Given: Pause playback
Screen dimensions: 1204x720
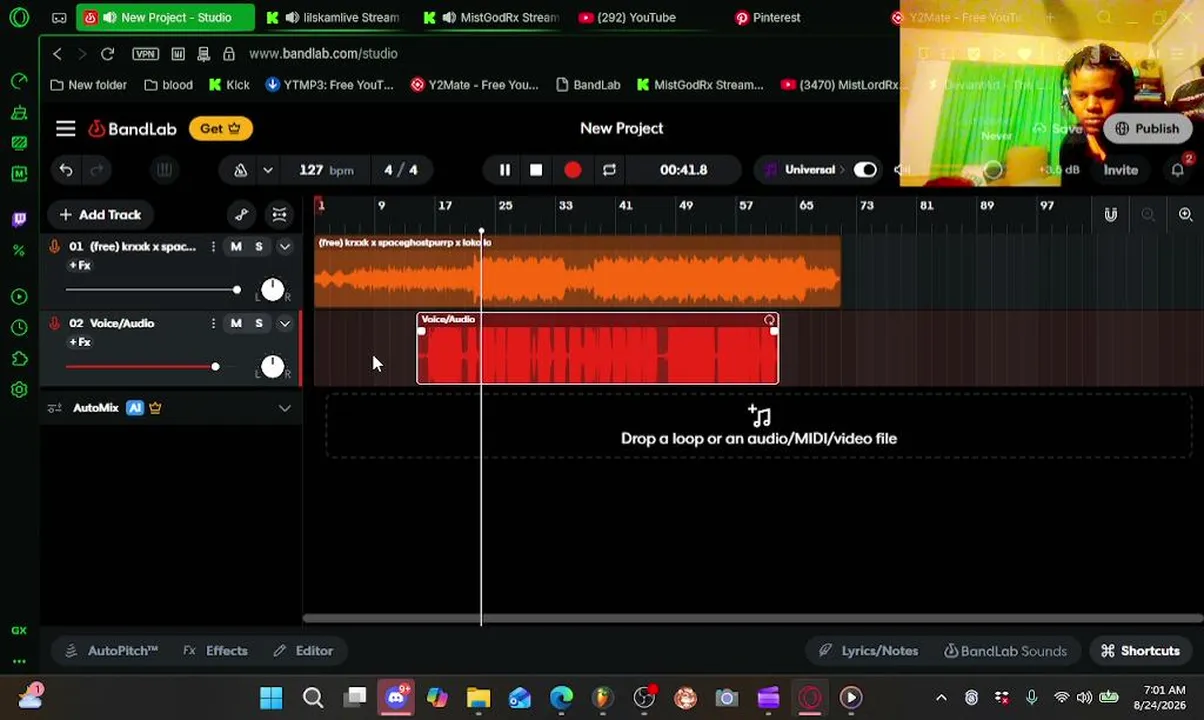Looking at the screenshot, I should click(x=504, y=170).
